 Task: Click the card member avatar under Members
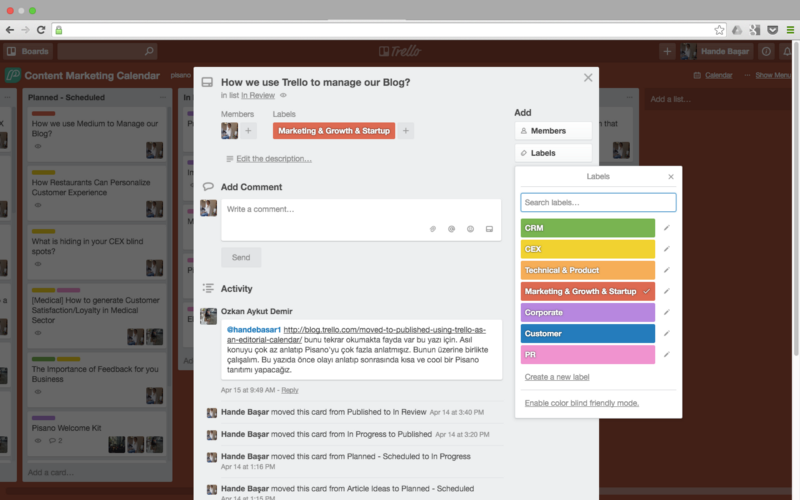[230, 131]
